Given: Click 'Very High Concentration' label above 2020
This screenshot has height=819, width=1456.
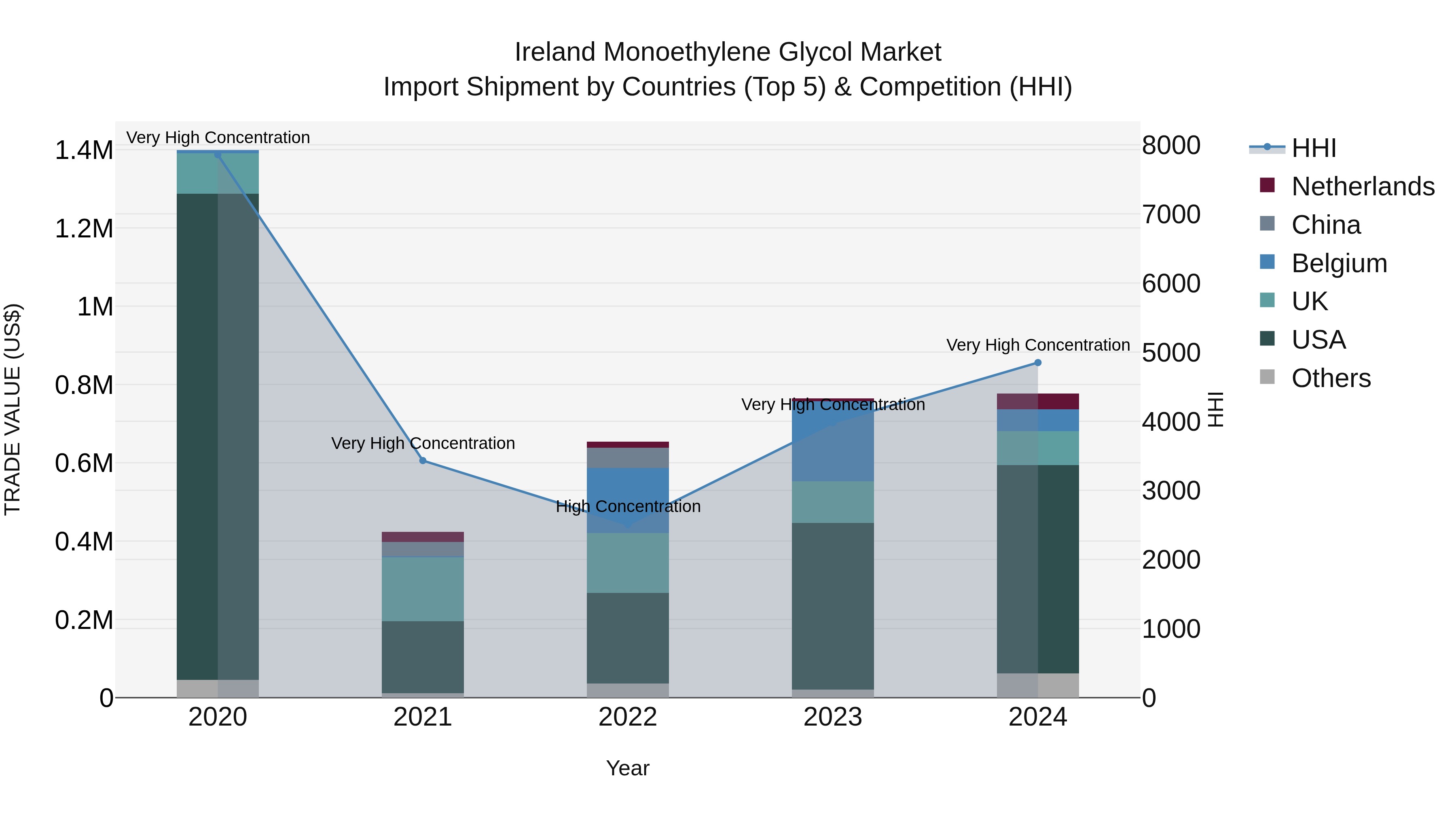Looking at the screenshot, I should tap(218, 138).
